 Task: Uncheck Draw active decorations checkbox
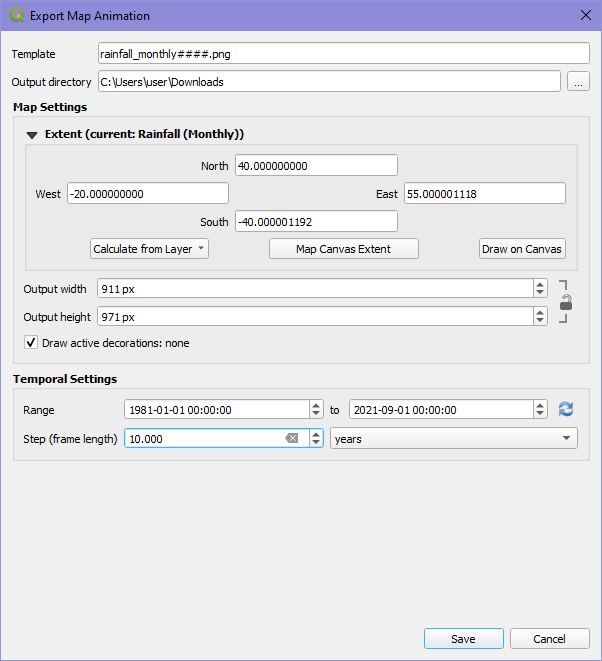click(x=31, y=342)
